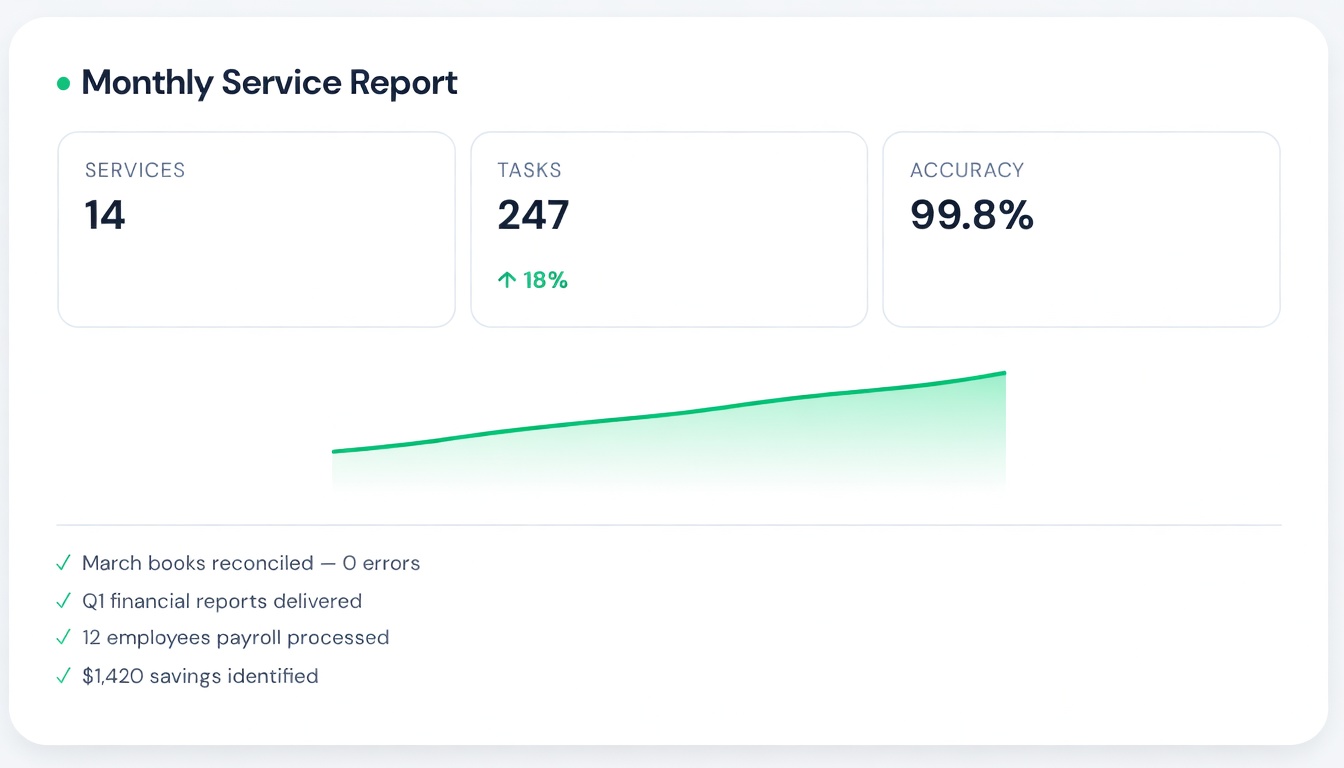Click the checkmark next to savings identified
The image size is (1344, 768).
pyautogui.click(x=64, y=677)
